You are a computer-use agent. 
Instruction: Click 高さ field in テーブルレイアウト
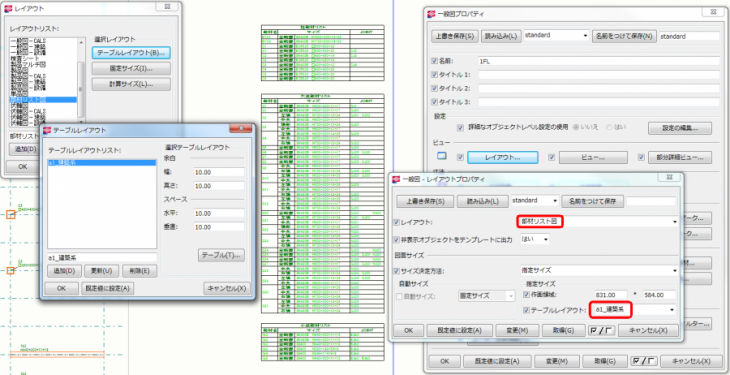pyautogui.click(x=219, y=186)
